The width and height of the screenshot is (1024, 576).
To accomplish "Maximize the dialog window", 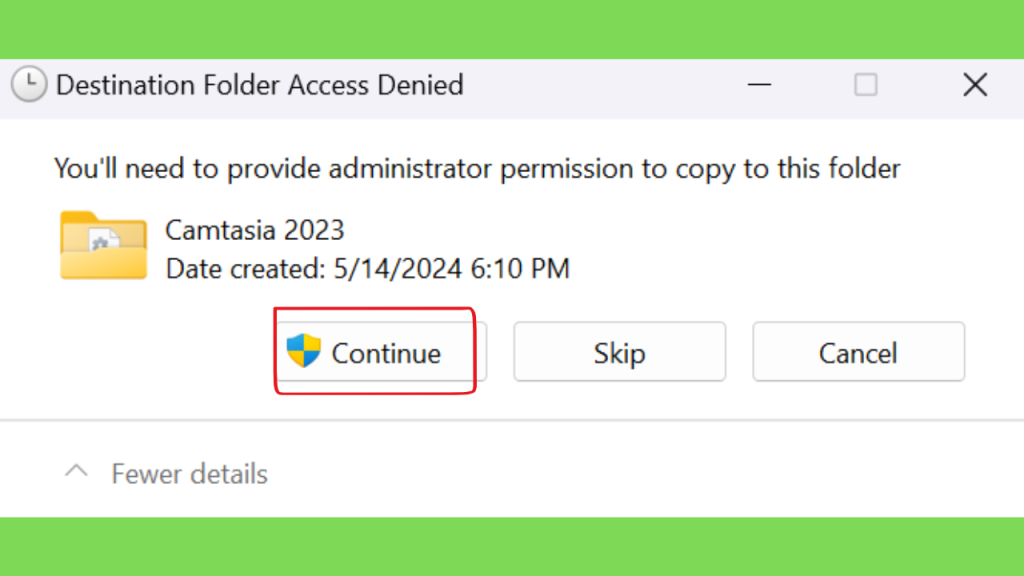I will point(866,85).
